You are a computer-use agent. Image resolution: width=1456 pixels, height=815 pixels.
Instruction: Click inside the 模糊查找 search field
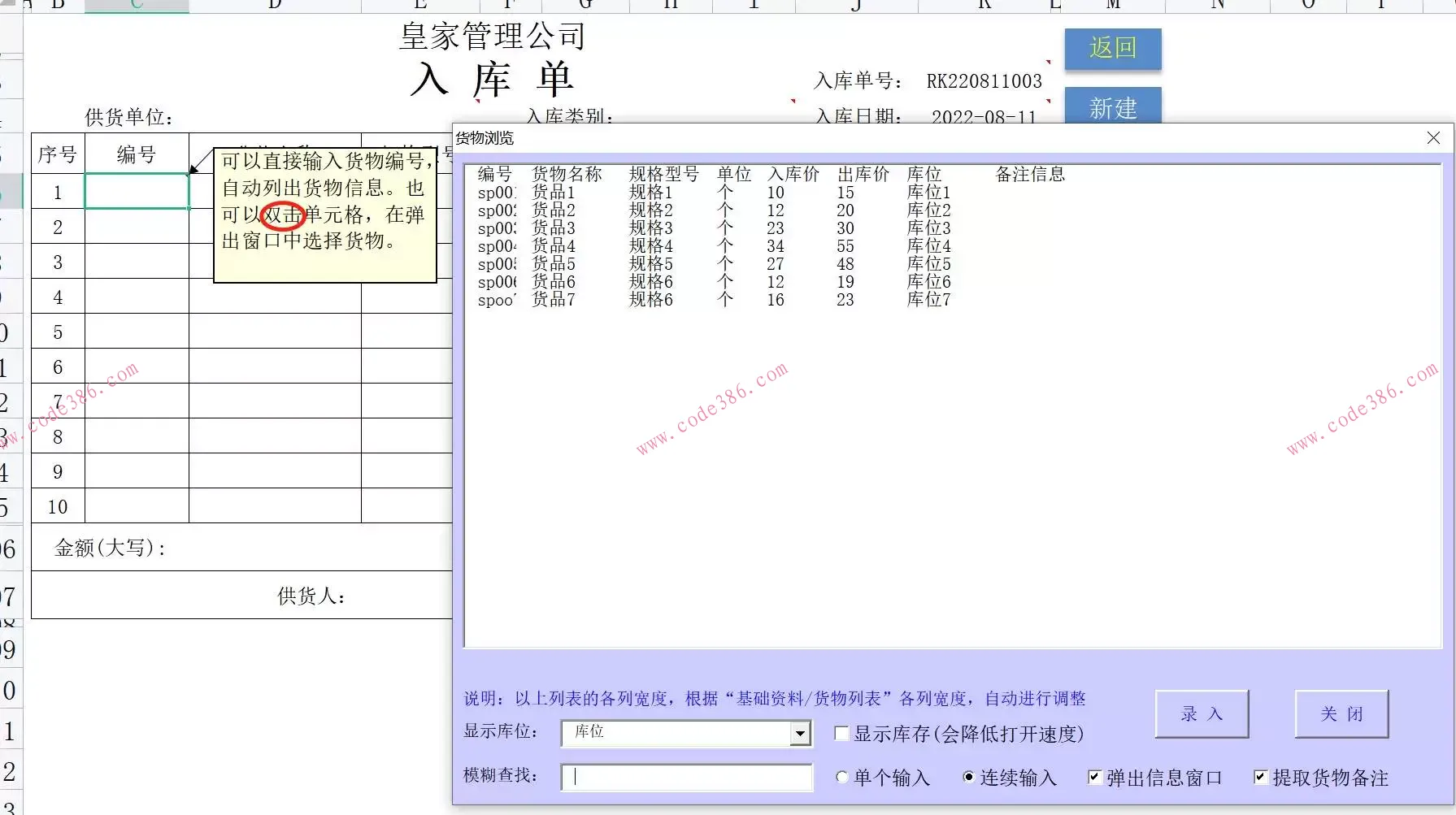click(x=685, y=777)
